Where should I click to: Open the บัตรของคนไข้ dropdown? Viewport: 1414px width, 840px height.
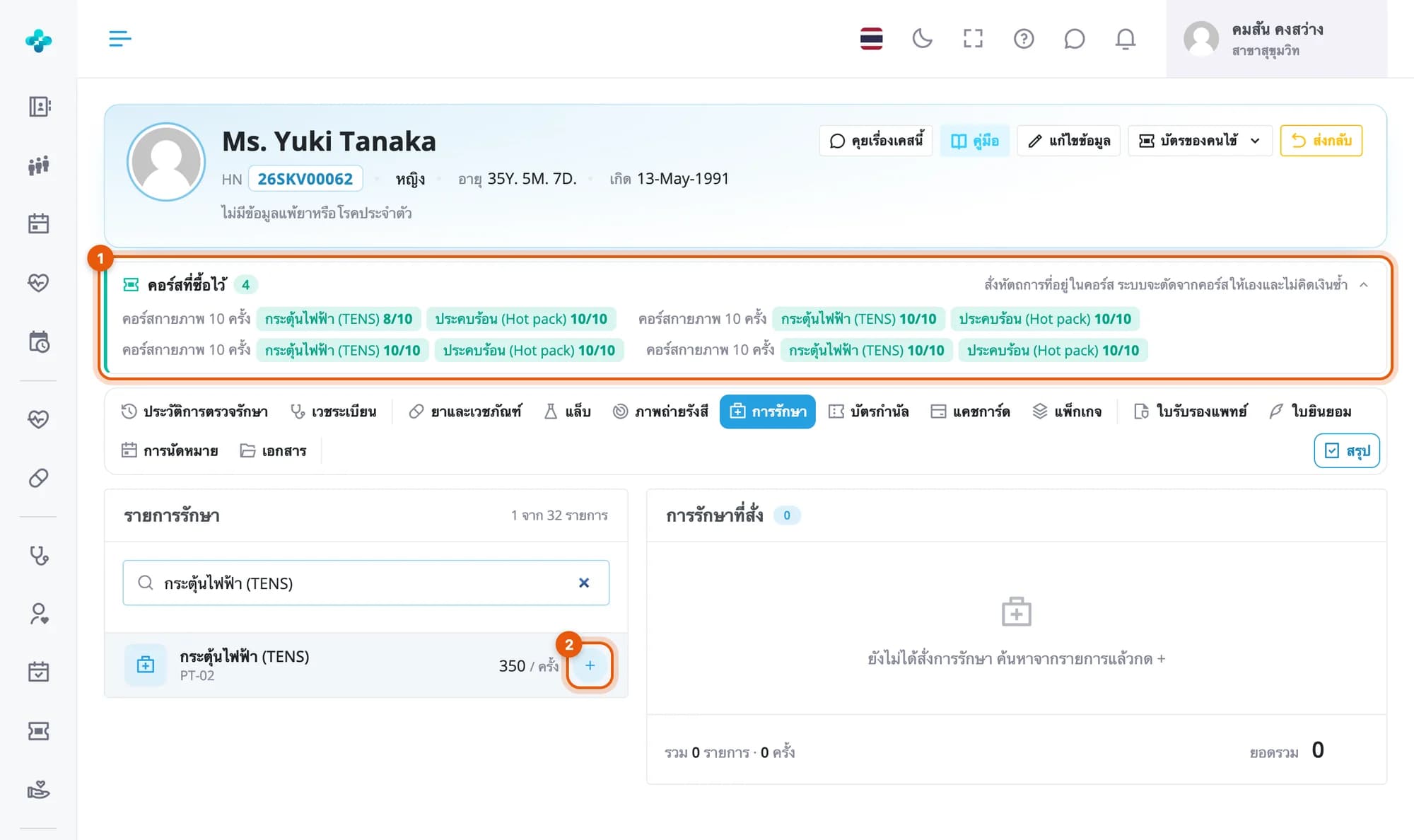click(x=1200, y=141)
